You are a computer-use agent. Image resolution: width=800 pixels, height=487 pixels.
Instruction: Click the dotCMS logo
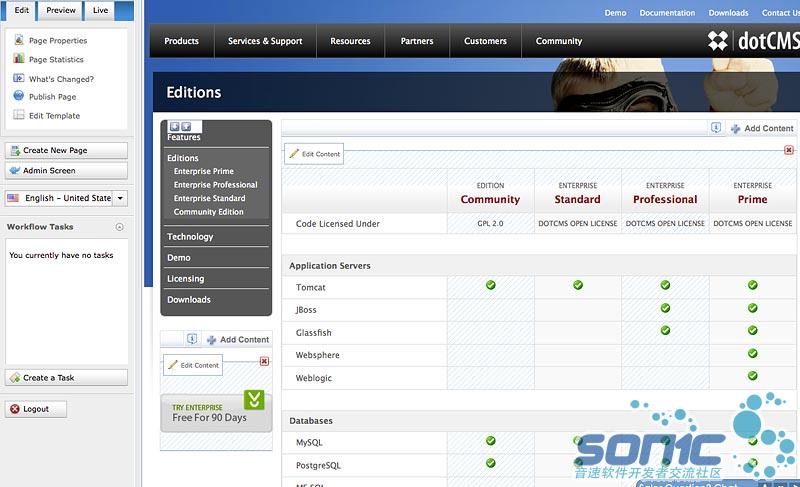coord(754,41)
